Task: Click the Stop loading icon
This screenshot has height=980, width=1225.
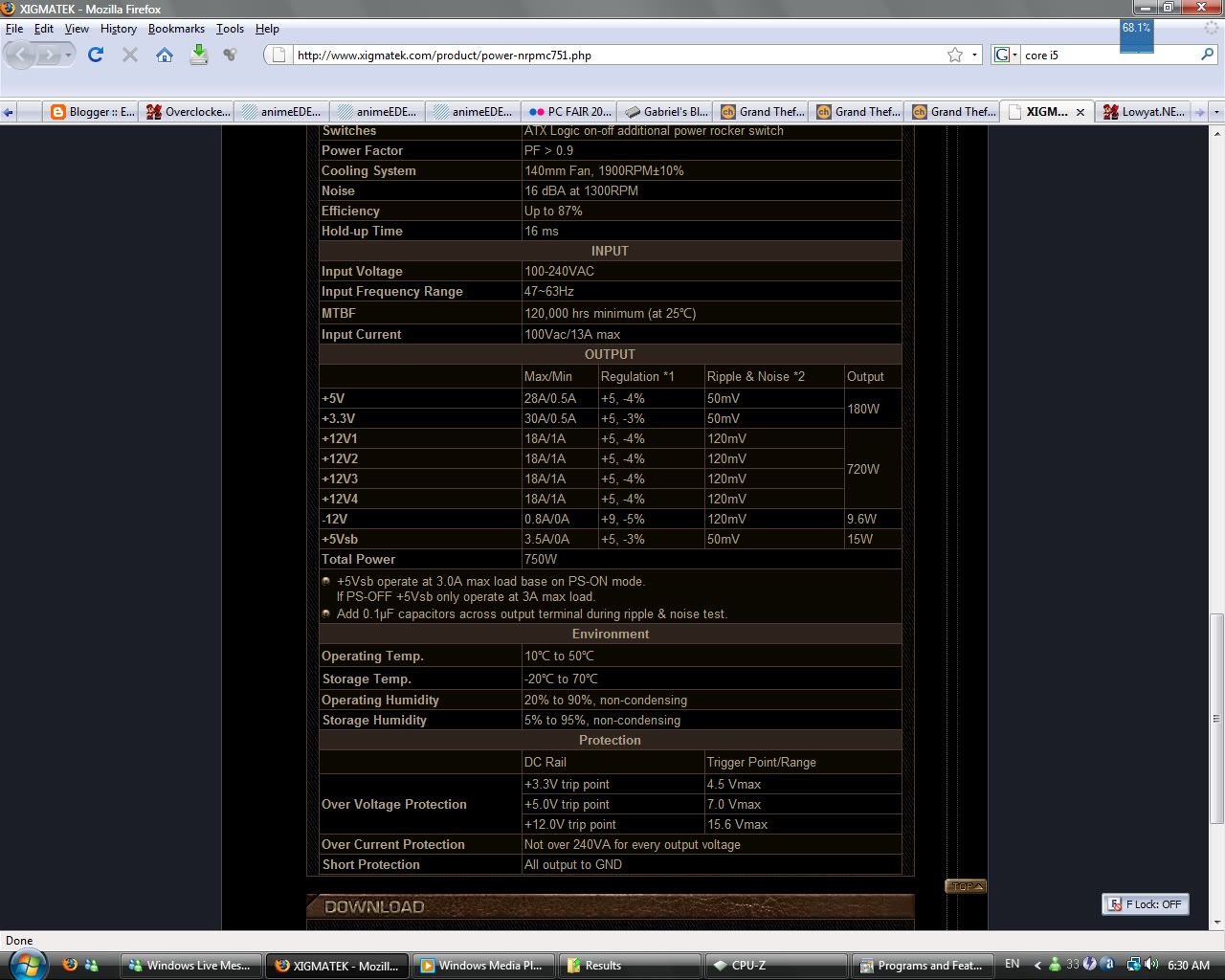Action: [129, 55]
